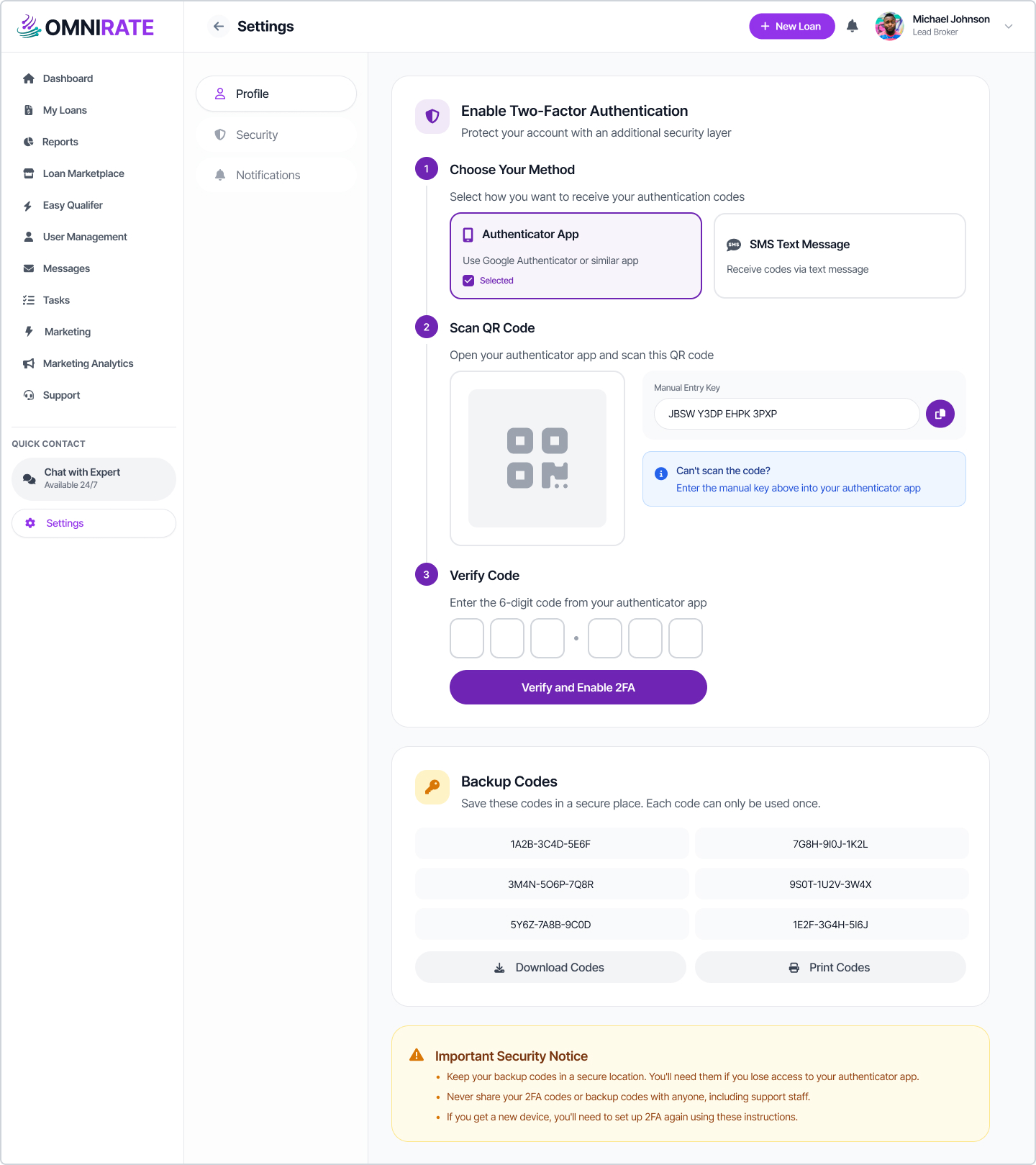Click the Marketing lightning bolt icon
1036x1165 pixels.
[x=29, y=332]
